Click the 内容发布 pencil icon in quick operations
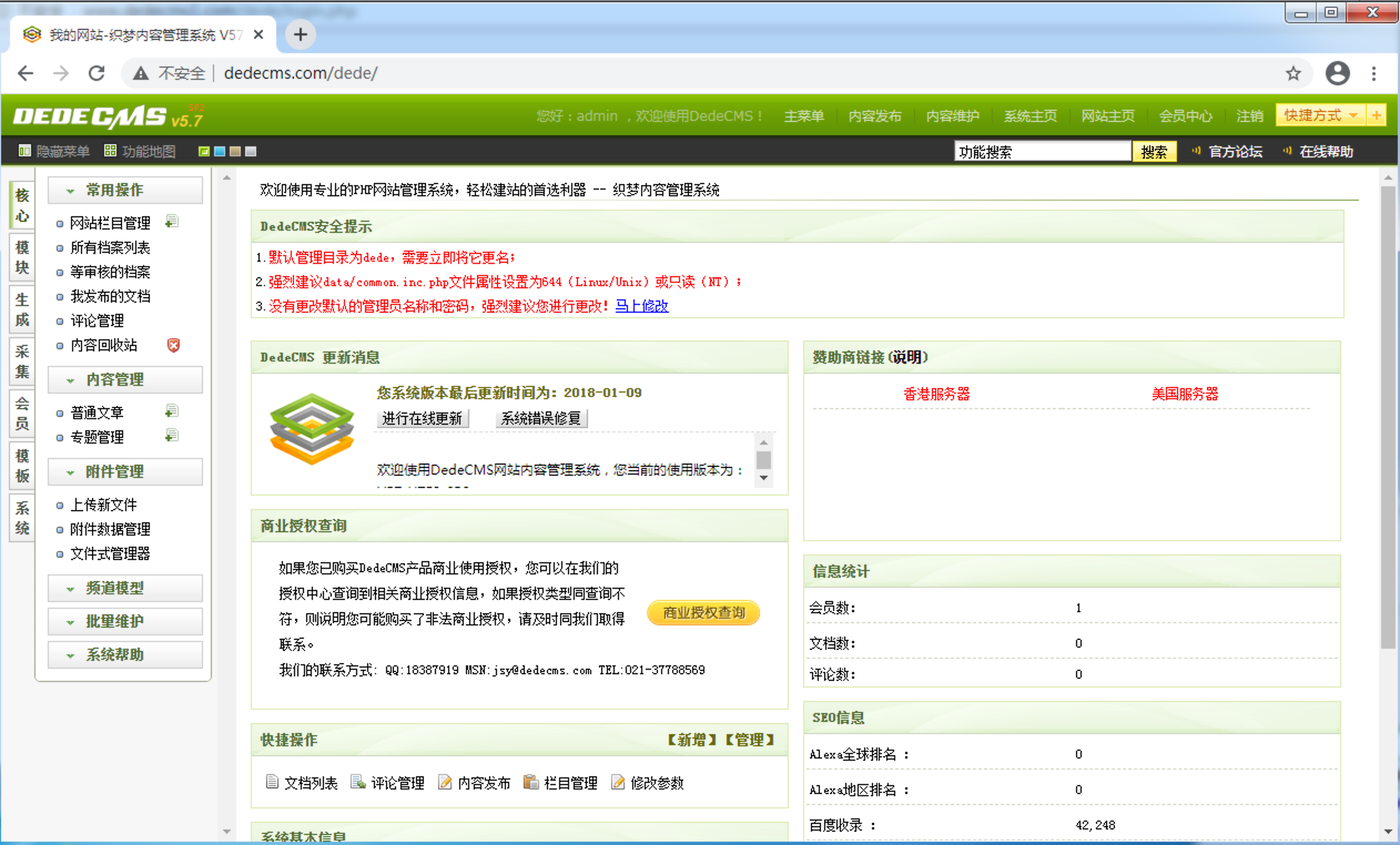Screen dimensions: 1400x845 click(445, 782)
